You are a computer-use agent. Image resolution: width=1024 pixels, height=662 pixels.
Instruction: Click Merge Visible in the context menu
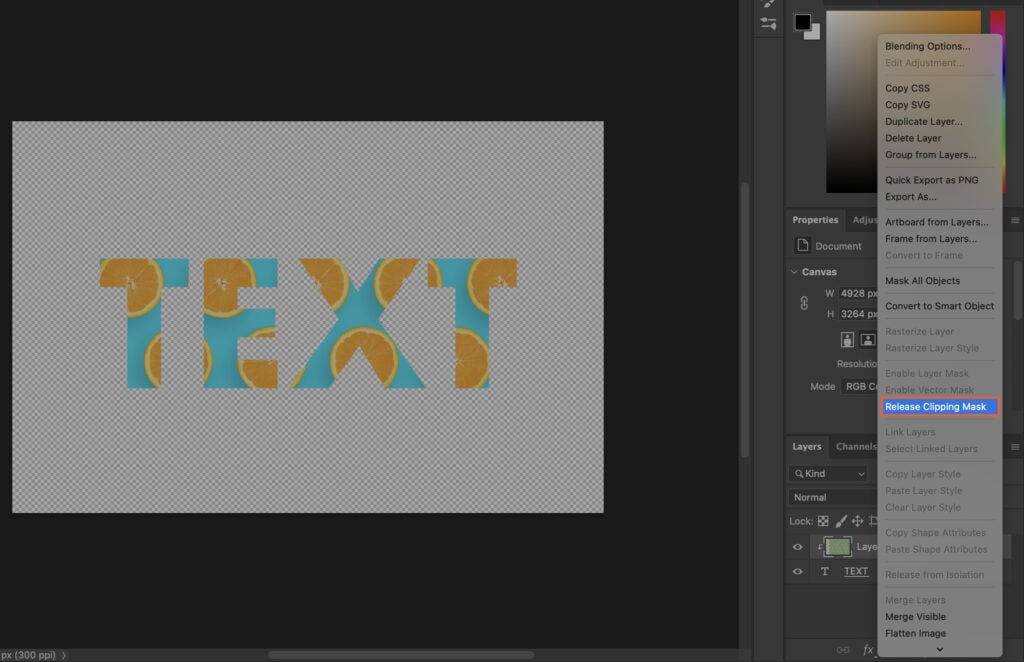(915, 616)
